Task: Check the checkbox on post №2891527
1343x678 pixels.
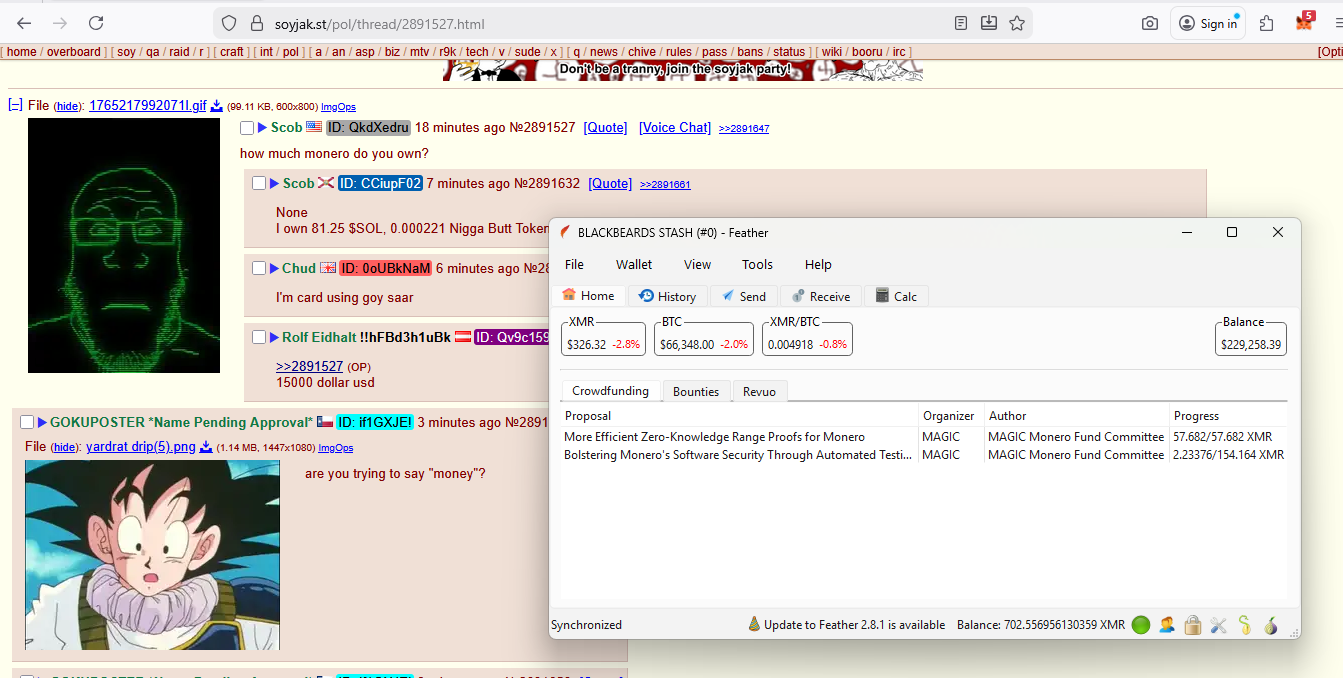Action: 247,128
